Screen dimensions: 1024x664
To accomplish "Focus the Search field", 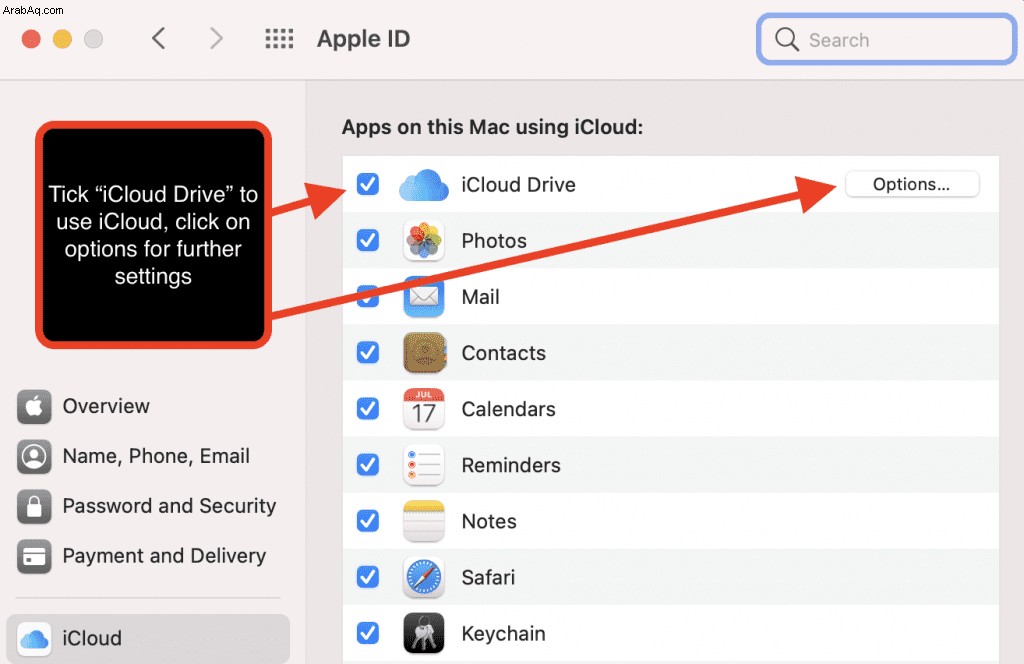I will pyautogui.click(x=886, y=39).
